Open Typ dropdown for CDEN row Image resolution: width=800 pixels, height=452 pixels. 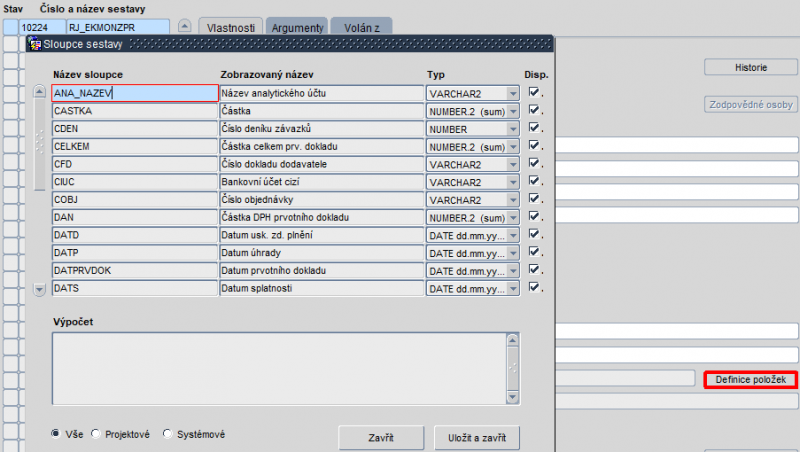pos(513,129)
